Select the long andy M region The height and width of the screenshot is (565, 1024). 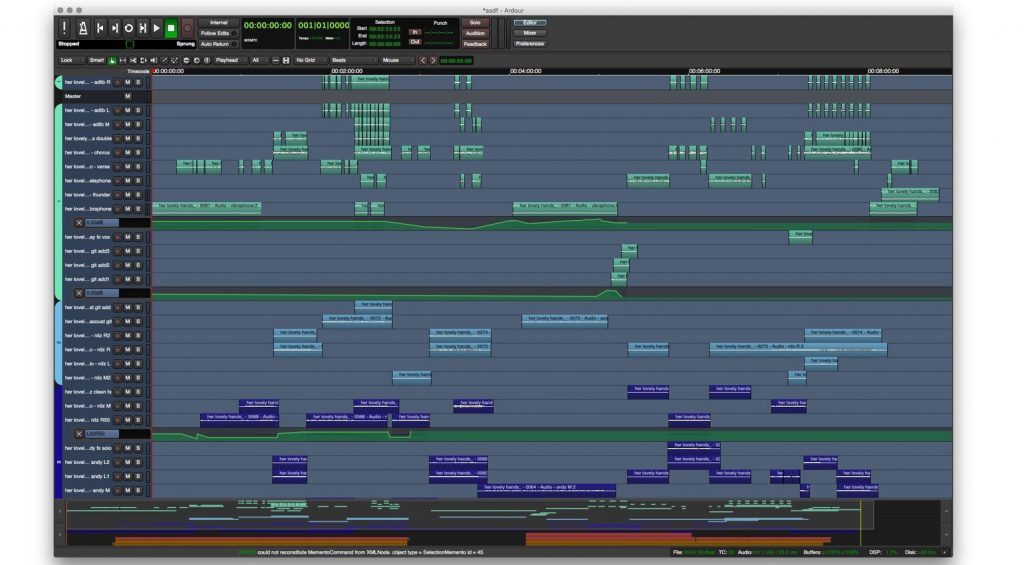pyautogui.click(x=547, y=491)
